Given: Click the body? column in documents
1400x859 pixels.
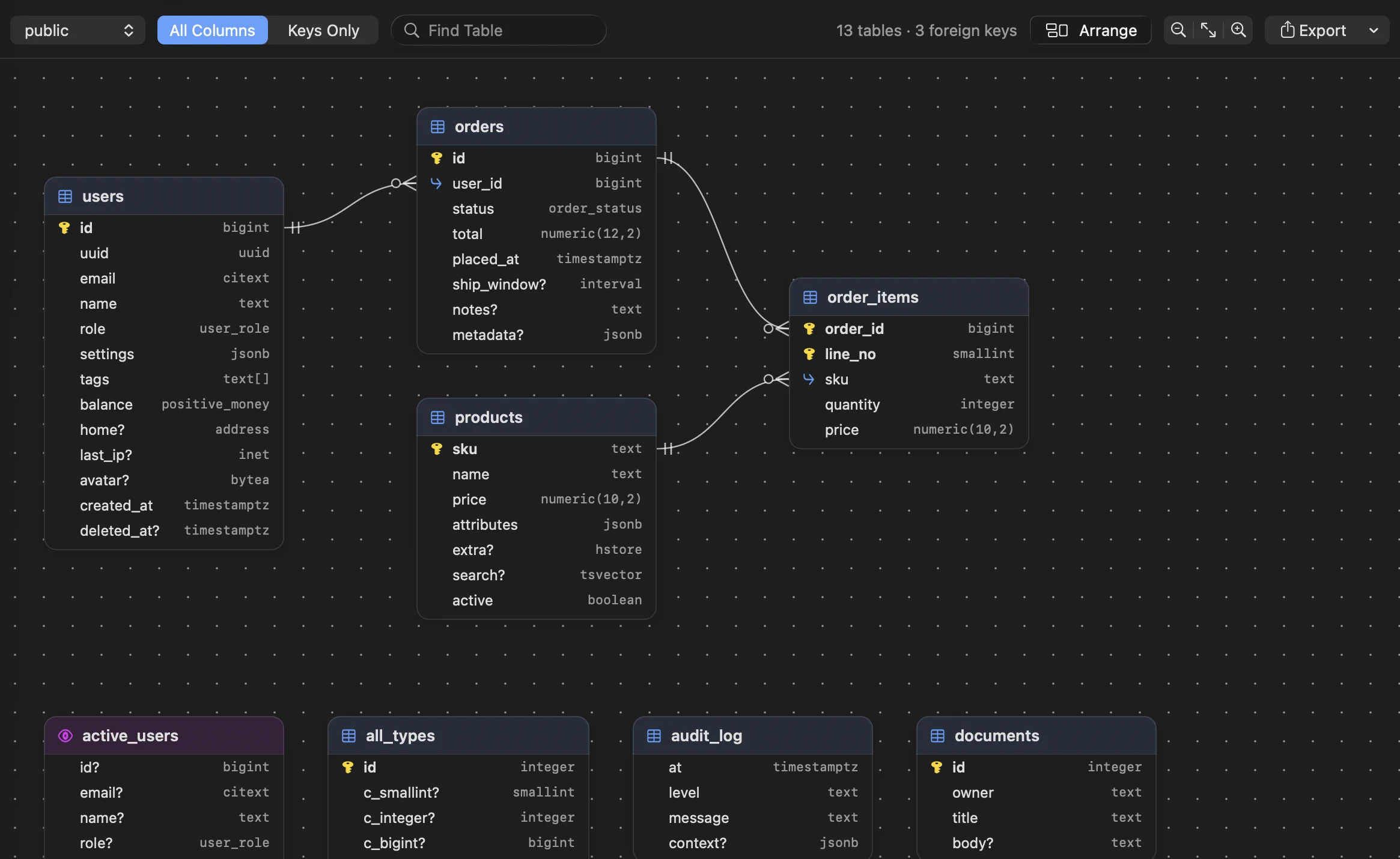Looking at the screenshot, I should pyautogui.click(x=1036, y=843).
